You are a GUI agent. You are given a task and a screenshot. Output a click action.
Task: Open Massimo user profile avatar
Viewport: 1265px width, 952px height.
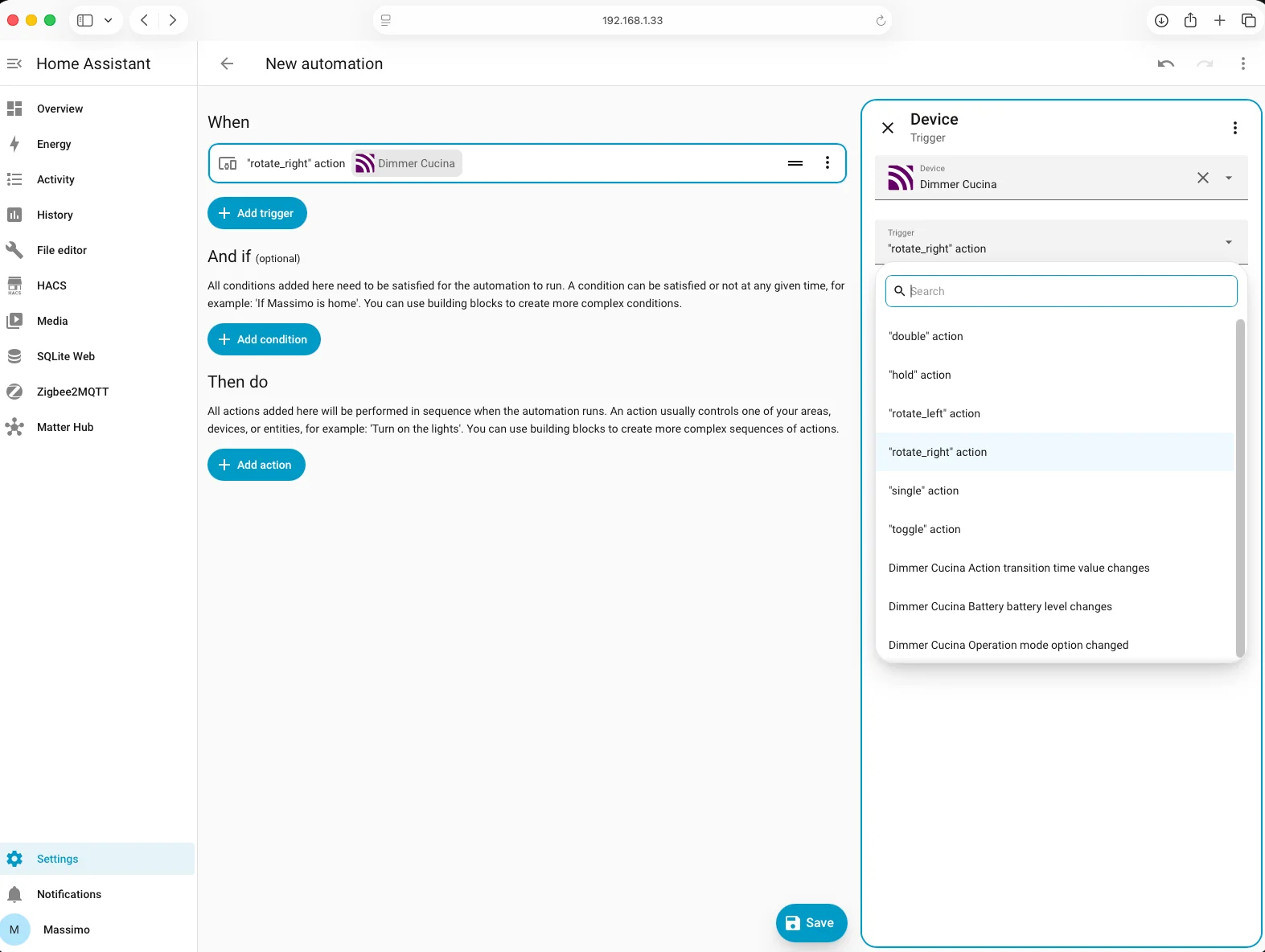coord(14,929)
